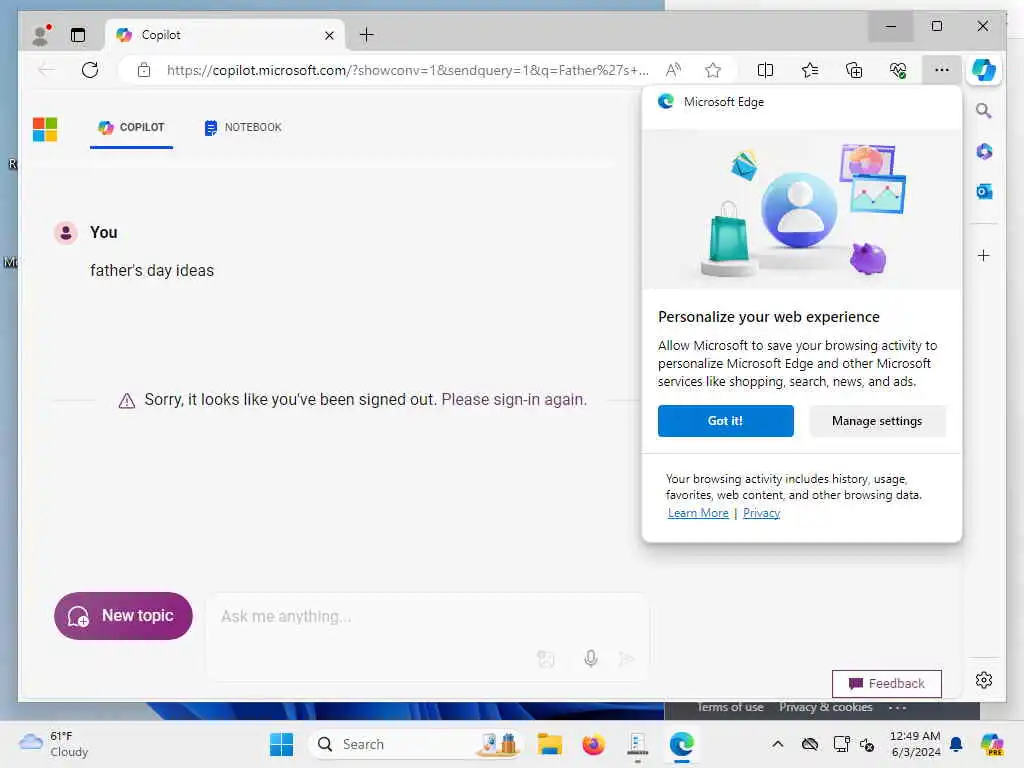Toggle split screen view icon
Image resolution: width=1024 pixels, height=768 pixels.
click(x=765, y=70)
